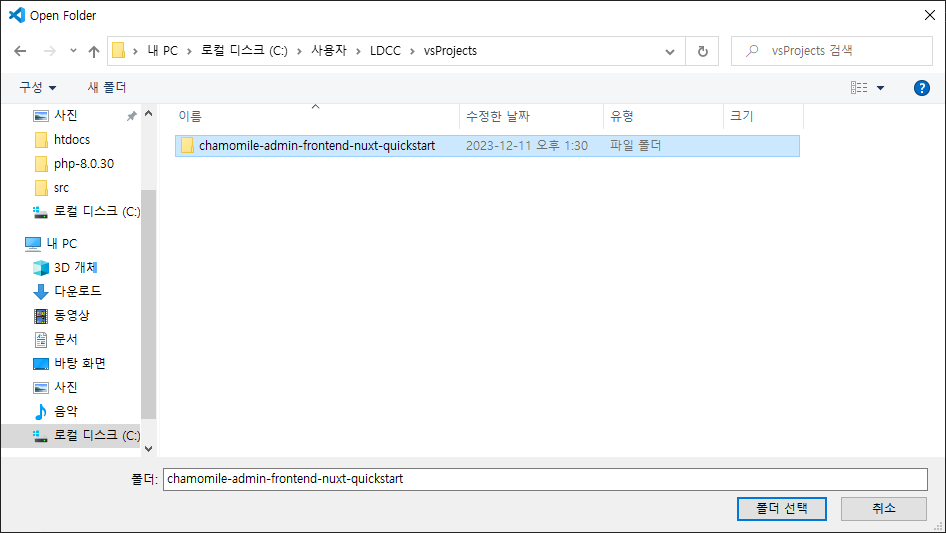Image resolution: width=946 pixels, height=533 pixels.
Task: Click the 다운로드 blue arrow icon
Action: [40, 292]
